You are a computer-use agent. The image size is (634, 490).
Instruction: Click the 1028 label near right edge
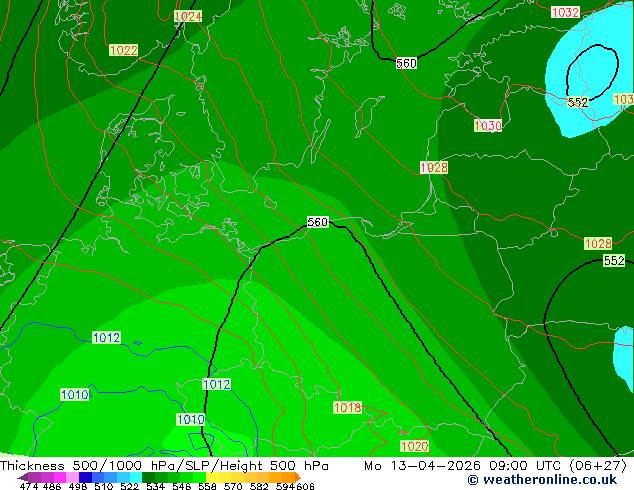[598, 243]
